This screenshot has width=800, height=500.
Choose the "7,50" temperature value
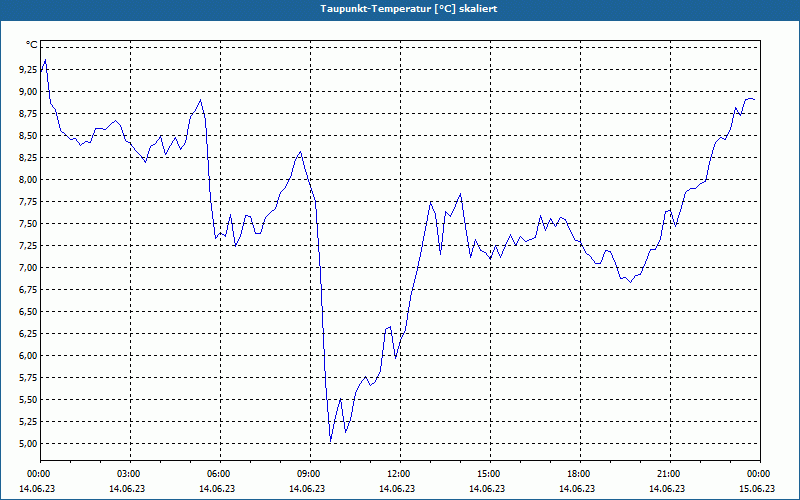point(29,224)
